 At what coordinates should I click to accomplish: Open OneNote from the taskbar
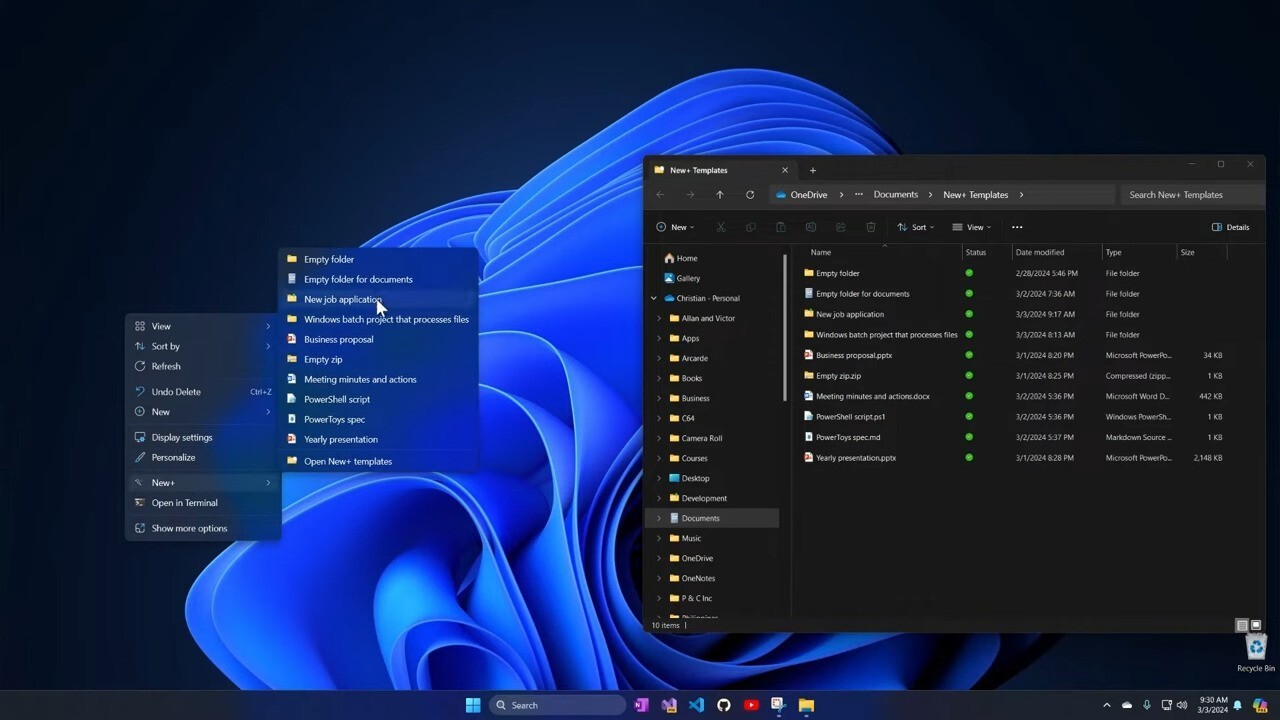tap(641, 705)
